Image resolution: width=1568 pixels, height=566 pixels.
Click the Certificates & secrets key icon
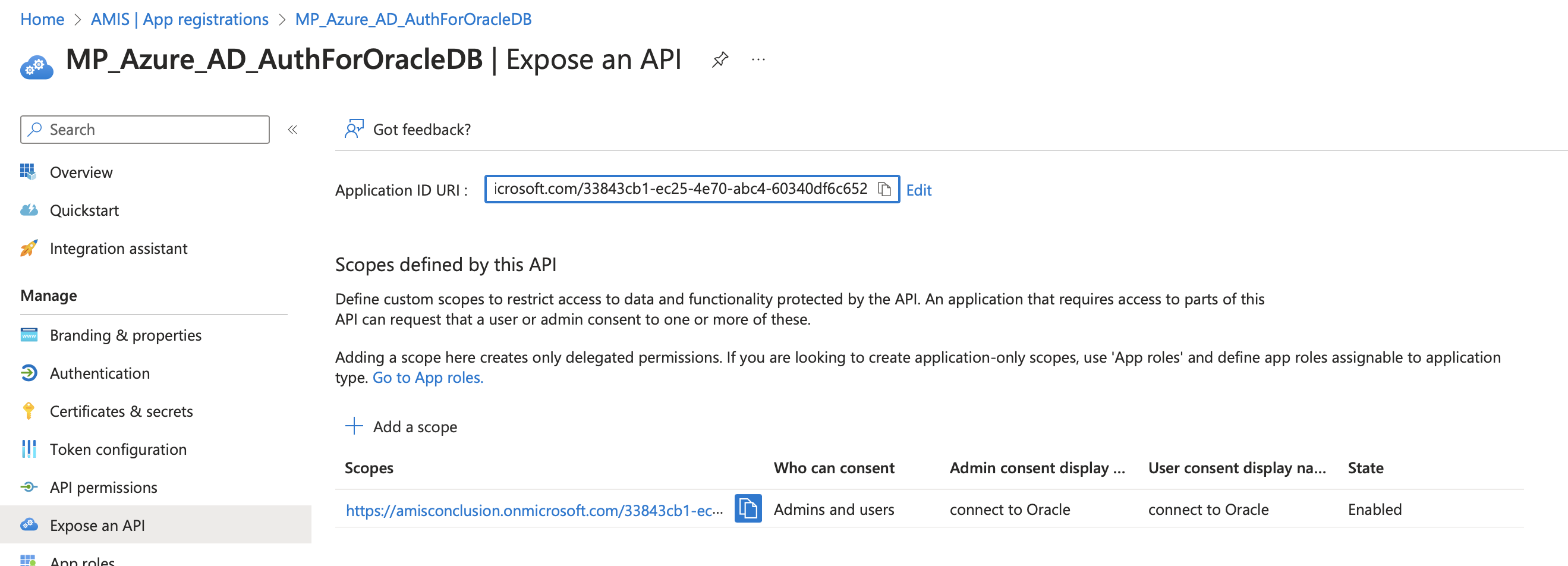click(29, 411)
